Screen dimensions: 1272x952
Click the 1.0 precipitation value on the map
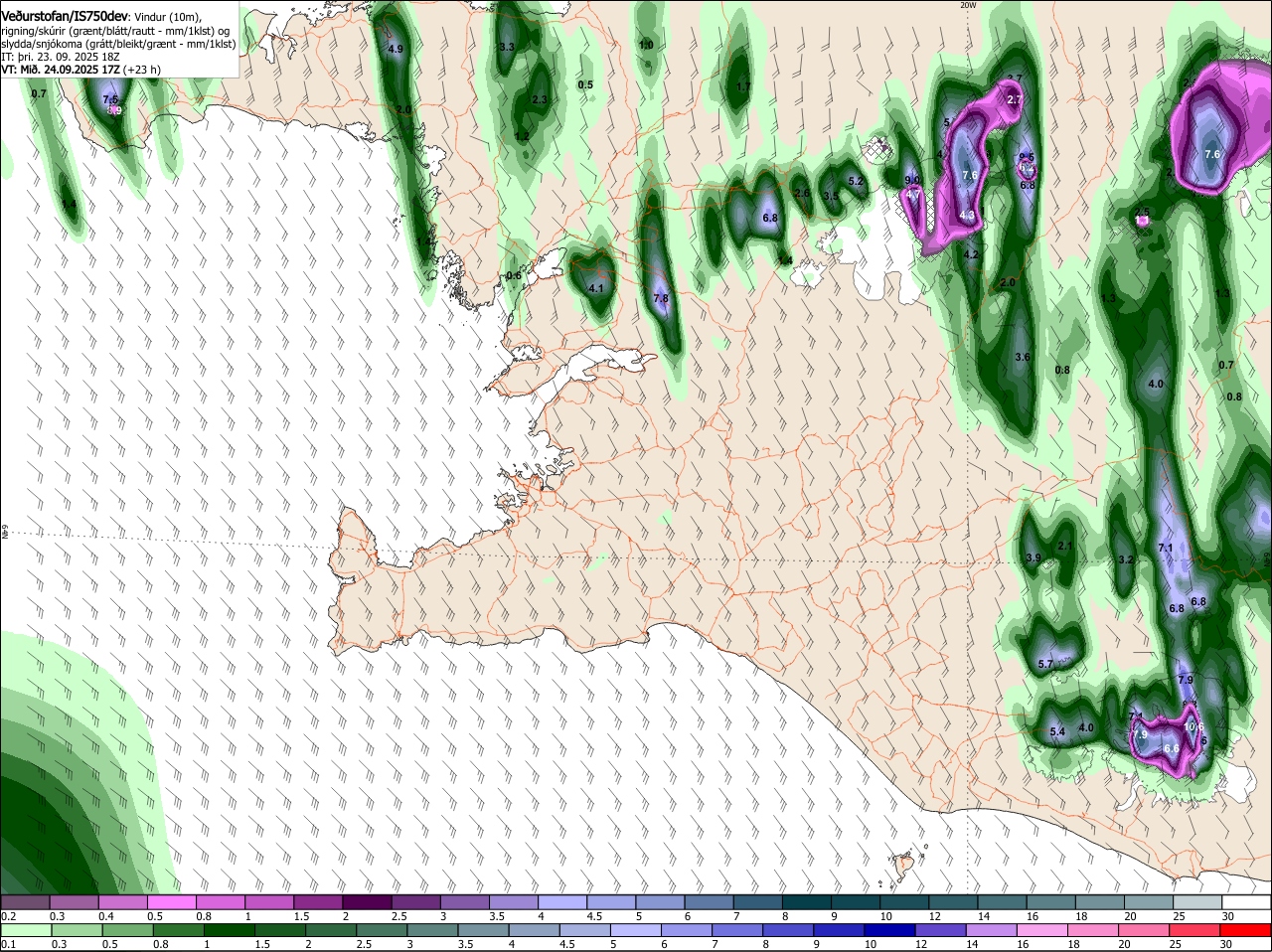coord(646,45)
